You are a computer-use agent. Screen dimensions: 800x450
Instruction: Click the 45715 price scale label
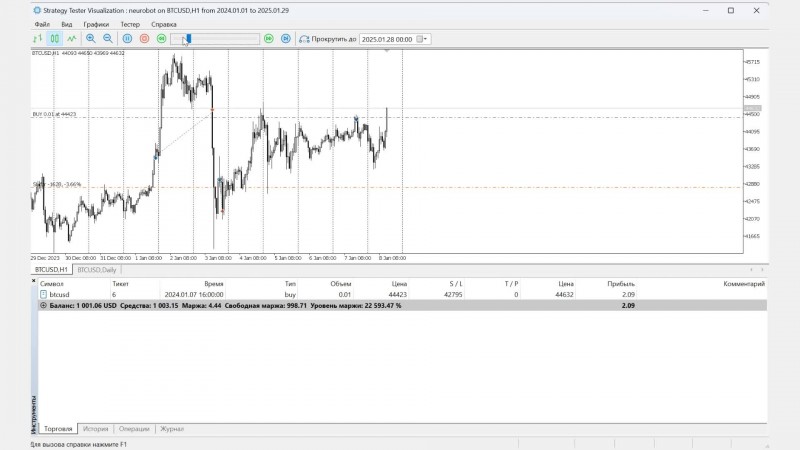(x=753, y=62)
